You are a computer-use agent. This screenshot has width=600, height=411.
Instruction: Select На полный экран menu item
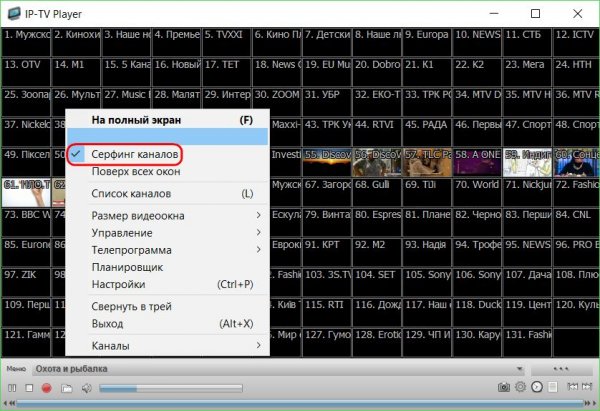pyautogui.click(x=140, y=119)
